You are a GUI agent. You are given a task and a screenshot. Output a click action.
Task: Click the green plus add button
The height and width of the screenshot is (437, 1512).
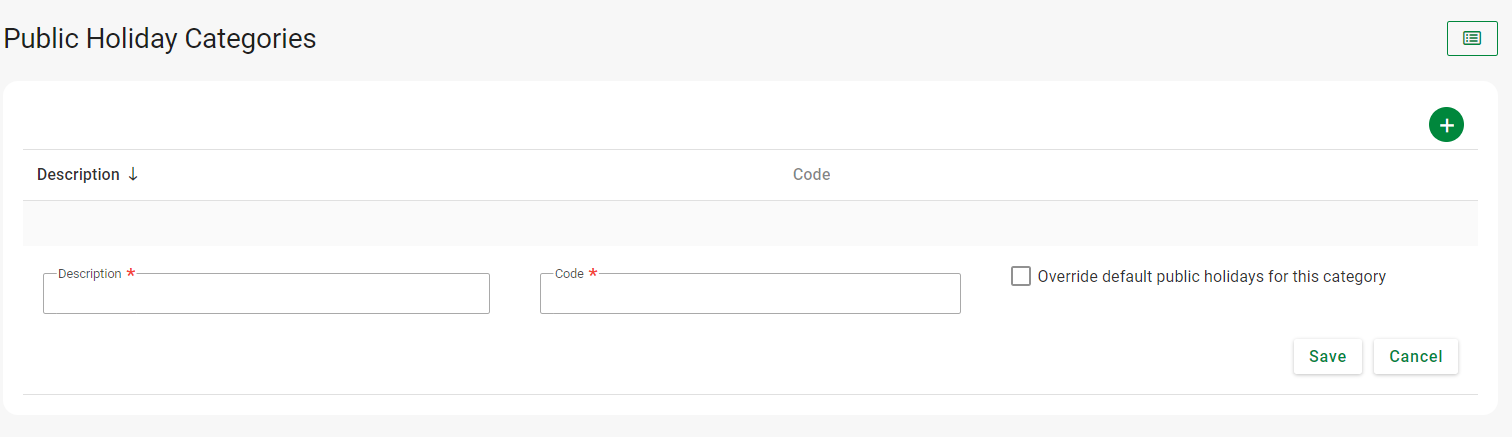click(1446, 125)
